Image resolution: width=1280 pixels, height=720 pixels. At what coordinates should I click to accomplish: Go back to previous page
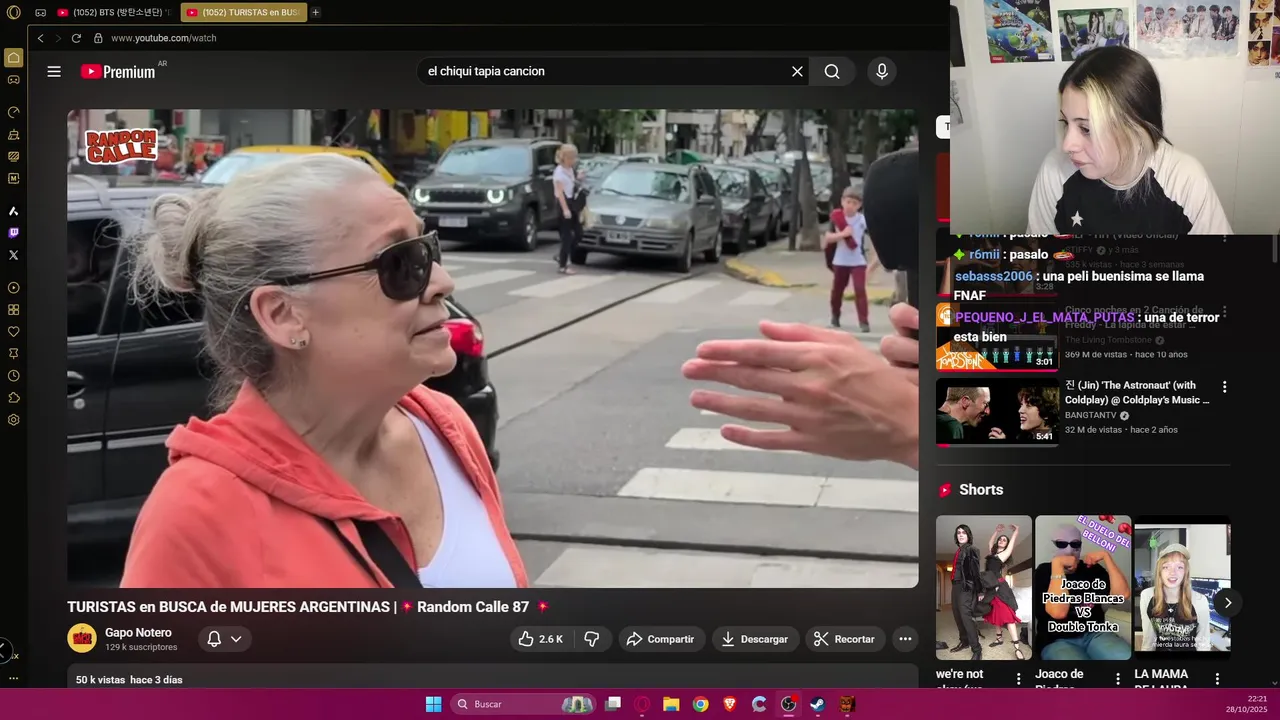(40, 38)
